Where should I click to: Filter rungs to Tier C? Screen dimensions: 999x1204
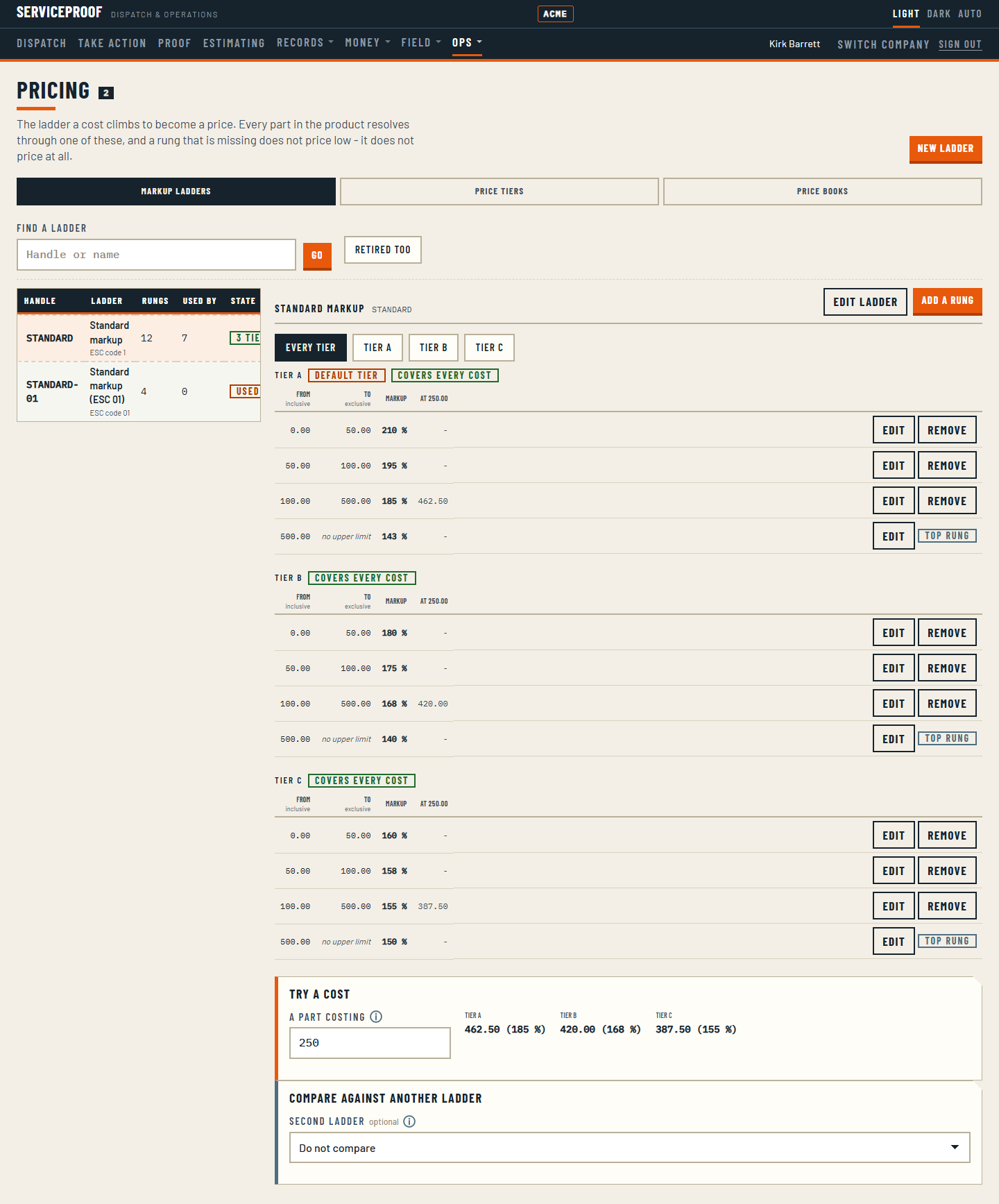point(490,348)
